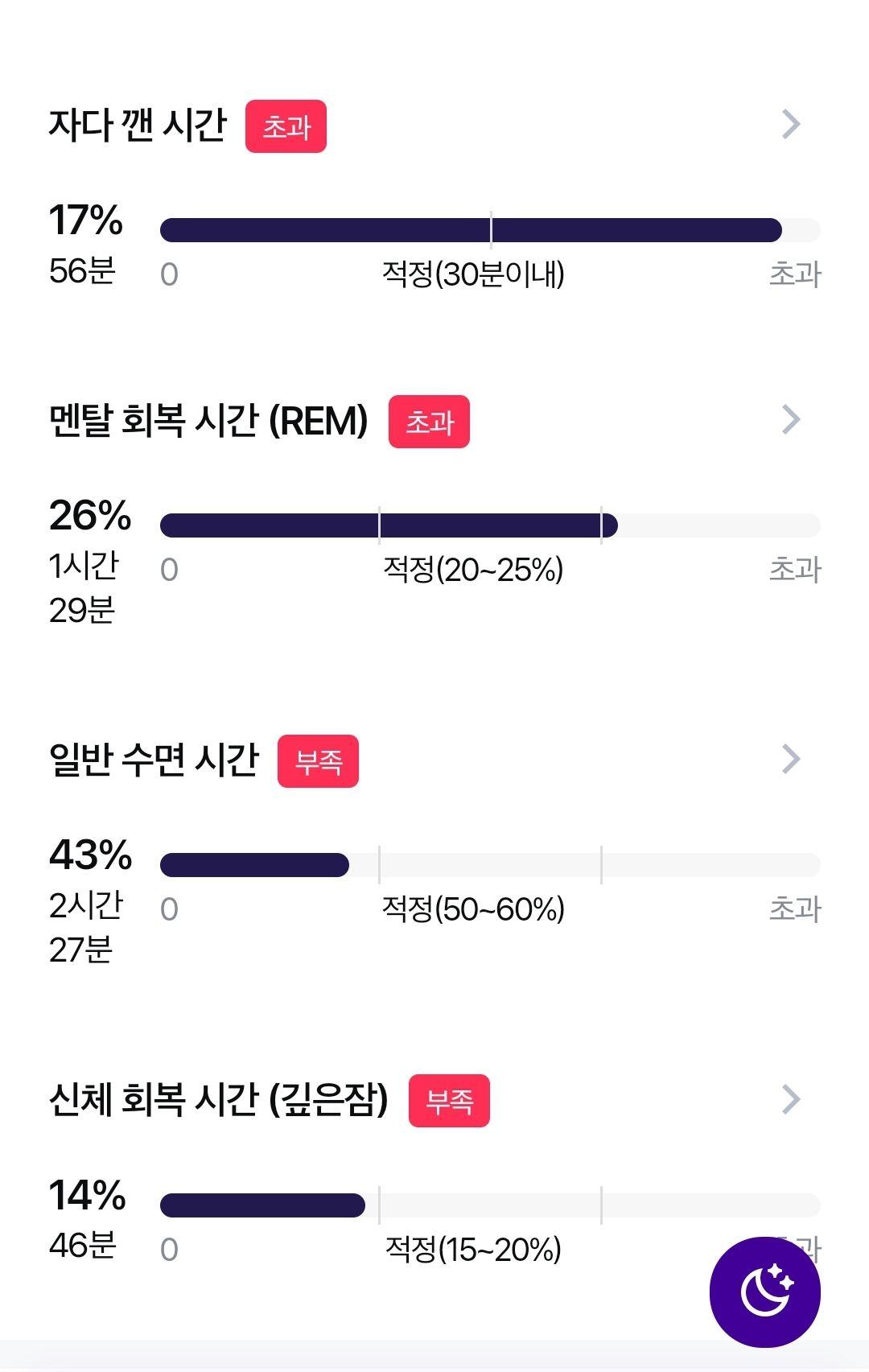The height and width of the screenshot is (1372, 869).
Task: Open 일반 수면 시간 details chevron
Action: [x=792, y=759]
